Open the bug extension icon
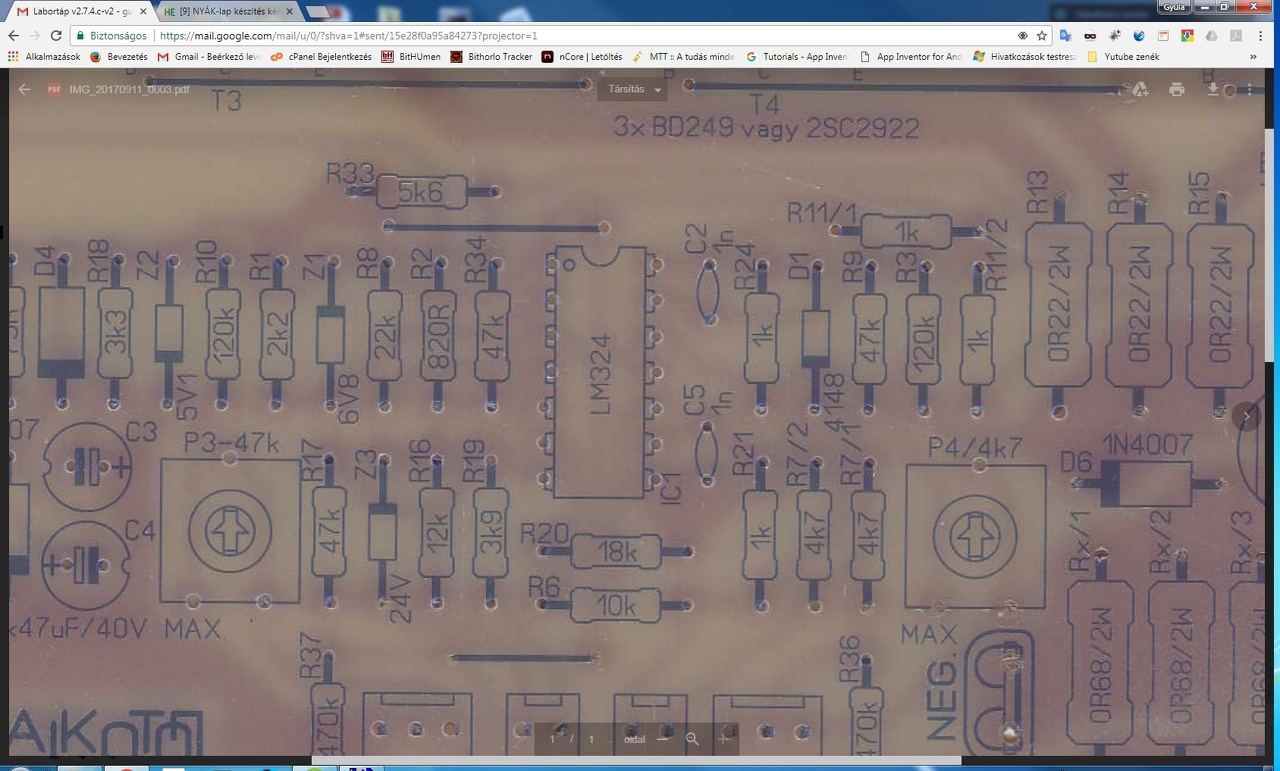 click(1115, 35)
